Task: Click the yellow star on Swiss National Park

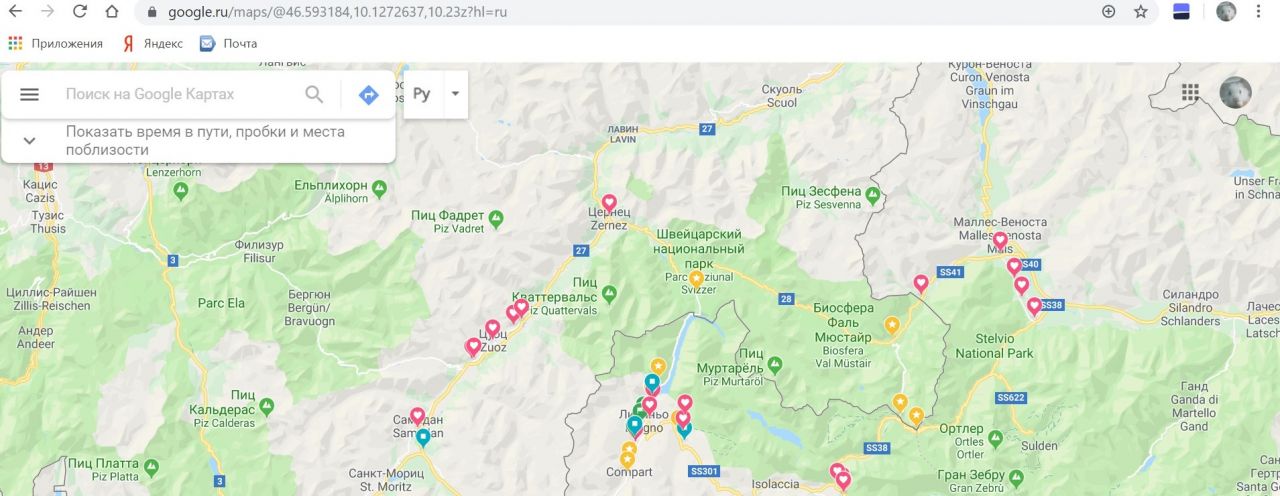Action: coord(696,278)
